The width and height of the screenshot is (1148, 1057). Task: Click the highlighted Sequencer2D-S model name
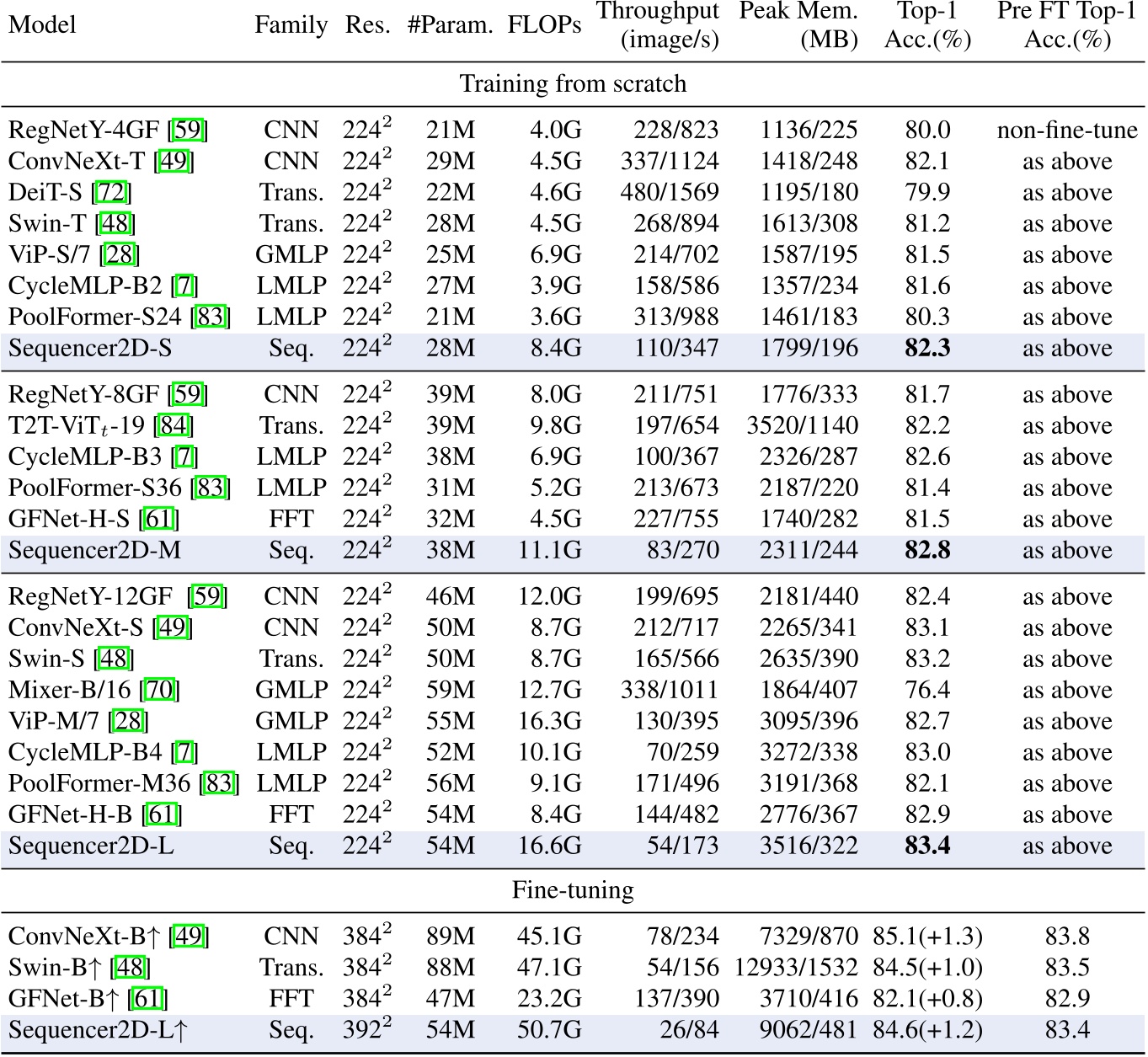pyautogui.click(x=90, y=349)
